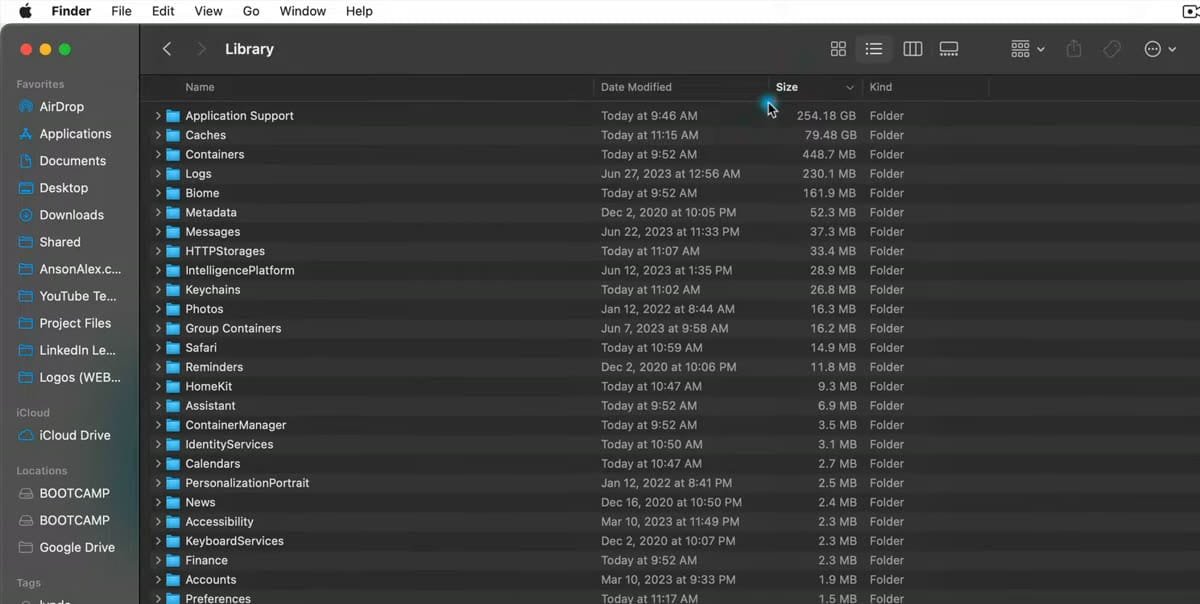Select the Finance folder row
1200x604 pixels.
[670, 561]
